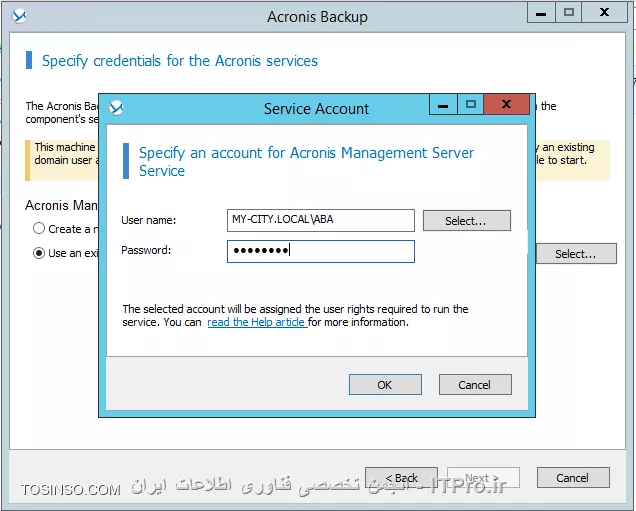Screen dimensions: 636x511
Task: Click the Password input field
Action: [321, 251]
